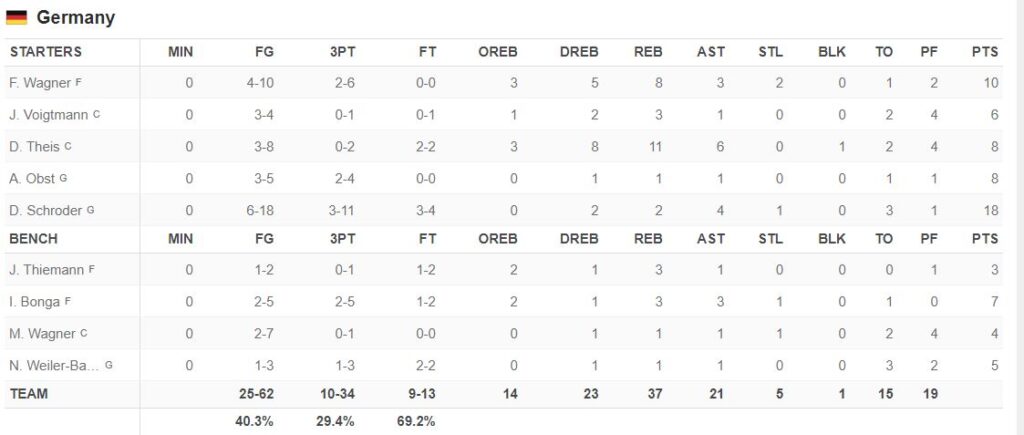1024x435 pixels.
Task: Click the 3PT header in starters row
Action: pos(342,52)
